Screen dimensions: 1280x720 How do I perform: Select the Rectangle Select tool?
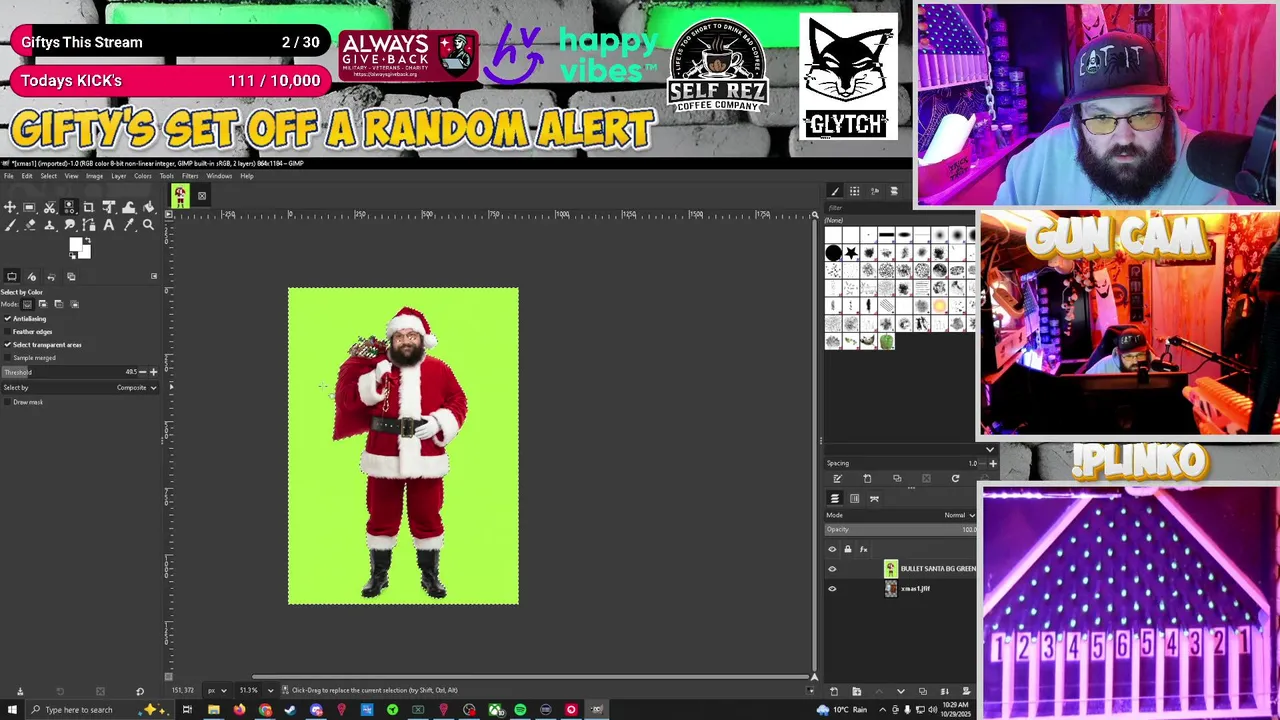(x=29, y=207)
